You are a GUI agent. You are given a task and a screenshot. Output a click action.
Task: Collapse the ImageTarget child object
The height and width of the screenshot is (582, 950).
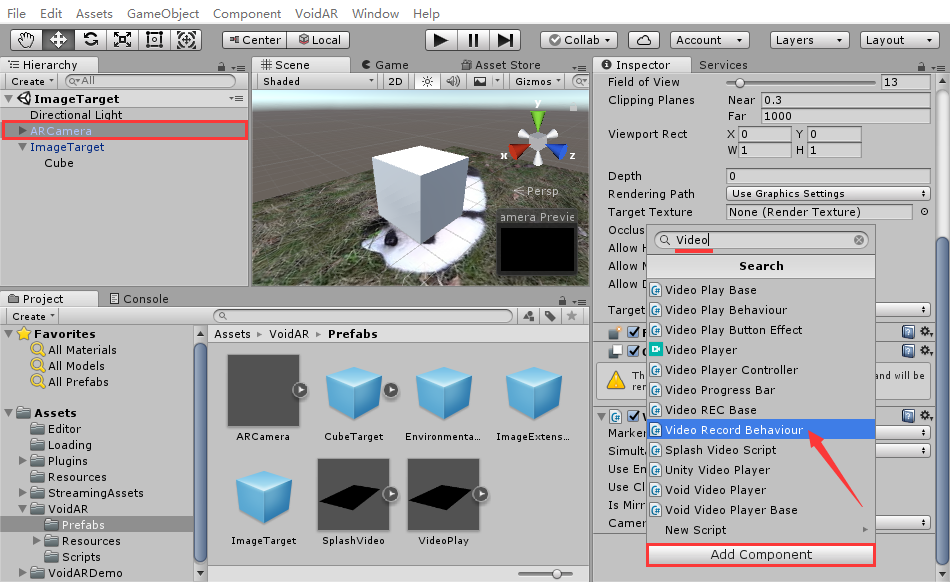(22, 147)
